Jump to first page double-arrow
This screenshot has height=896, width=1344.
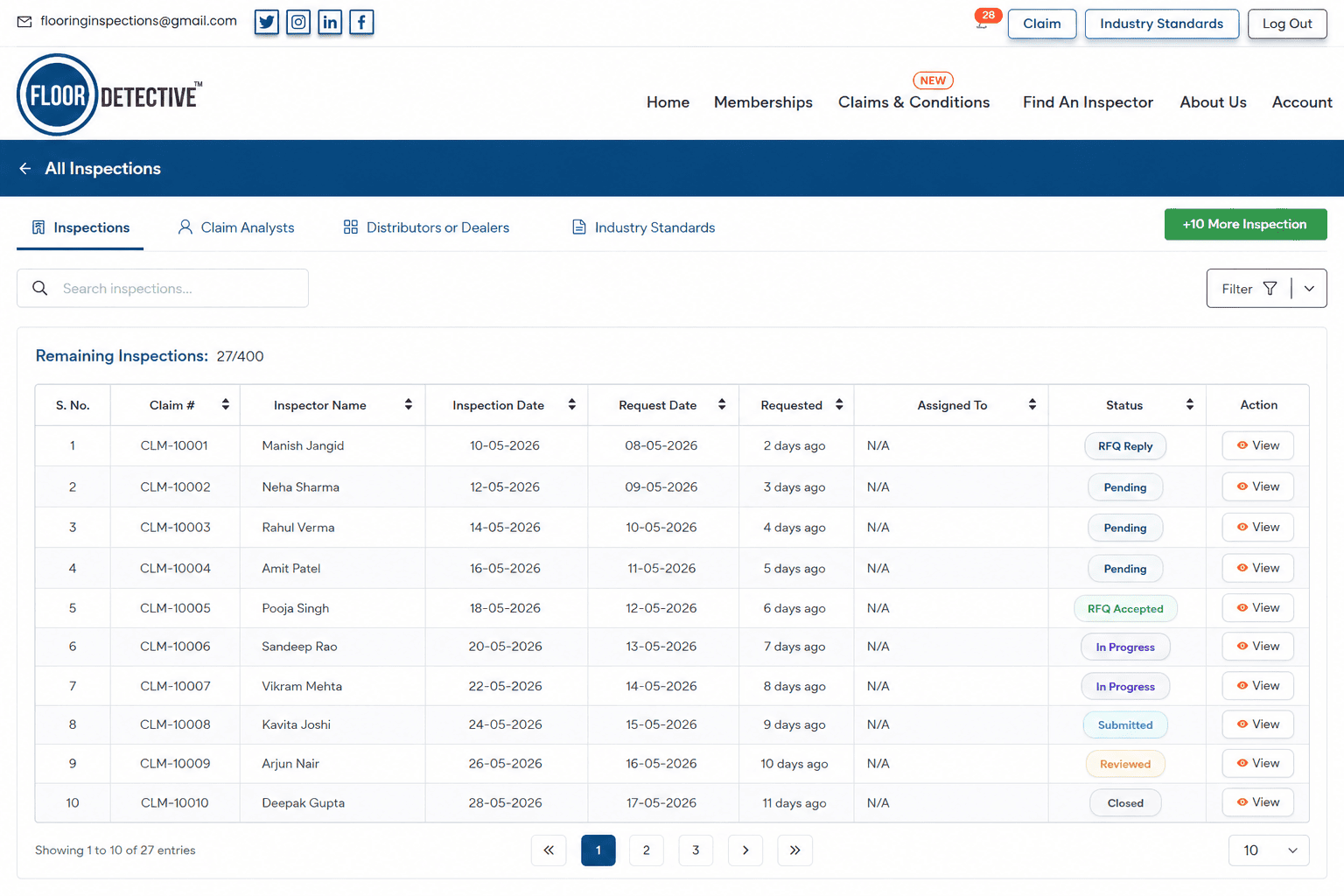tap(549, 850)
